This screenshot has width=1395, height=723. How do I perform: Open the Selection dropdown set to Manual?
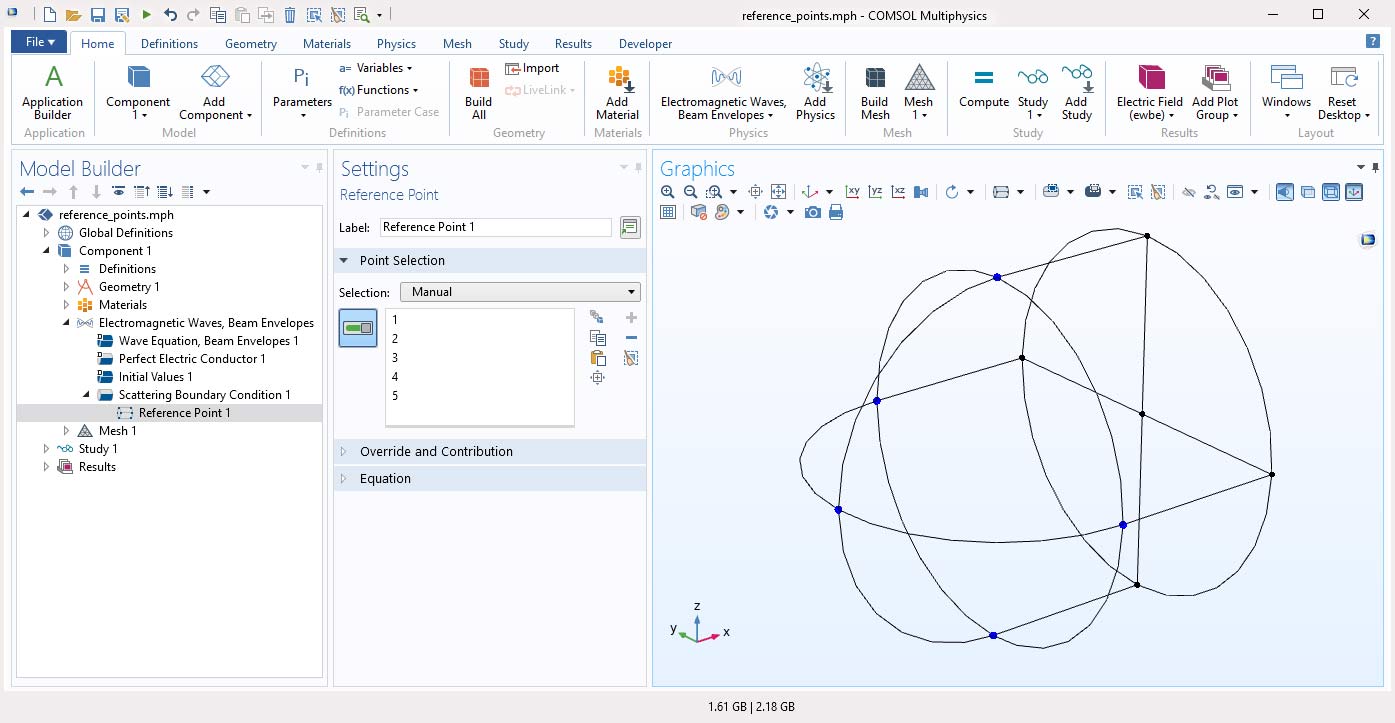pyautogui.click(x=519, y=292)
